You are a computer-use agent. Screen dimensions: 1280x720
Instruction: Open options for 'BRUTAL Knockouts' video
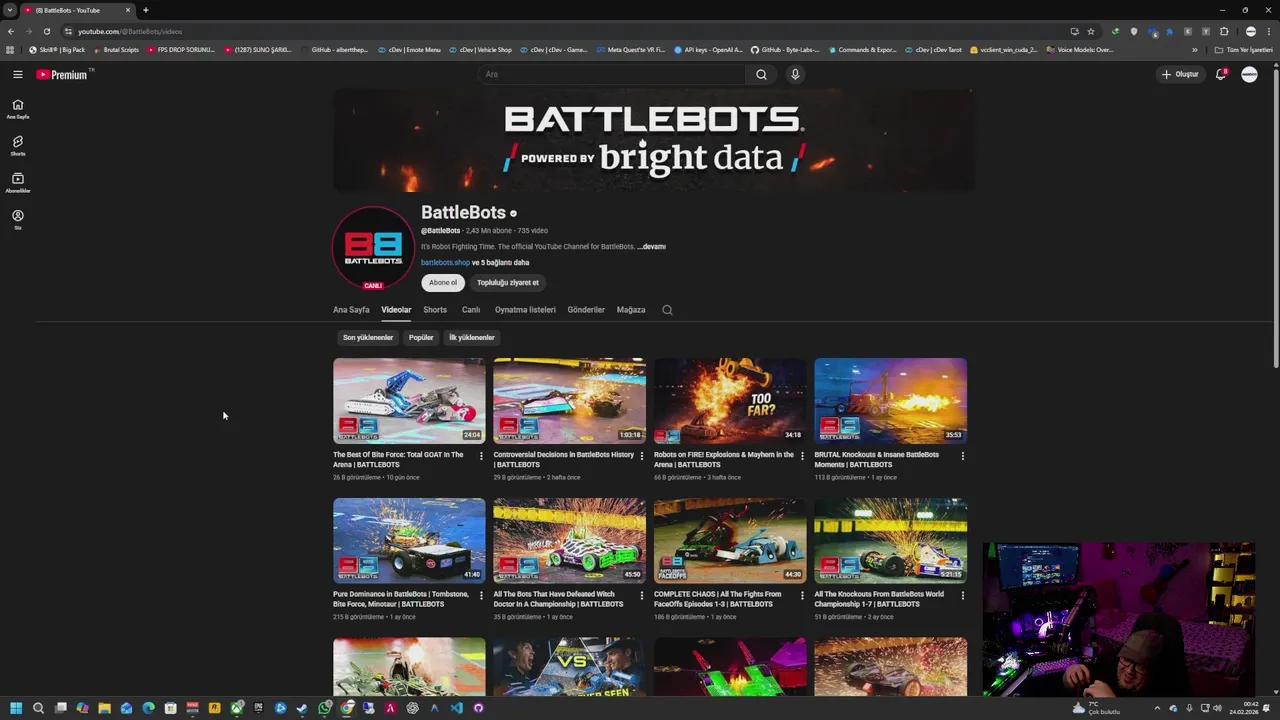(962, 456)
